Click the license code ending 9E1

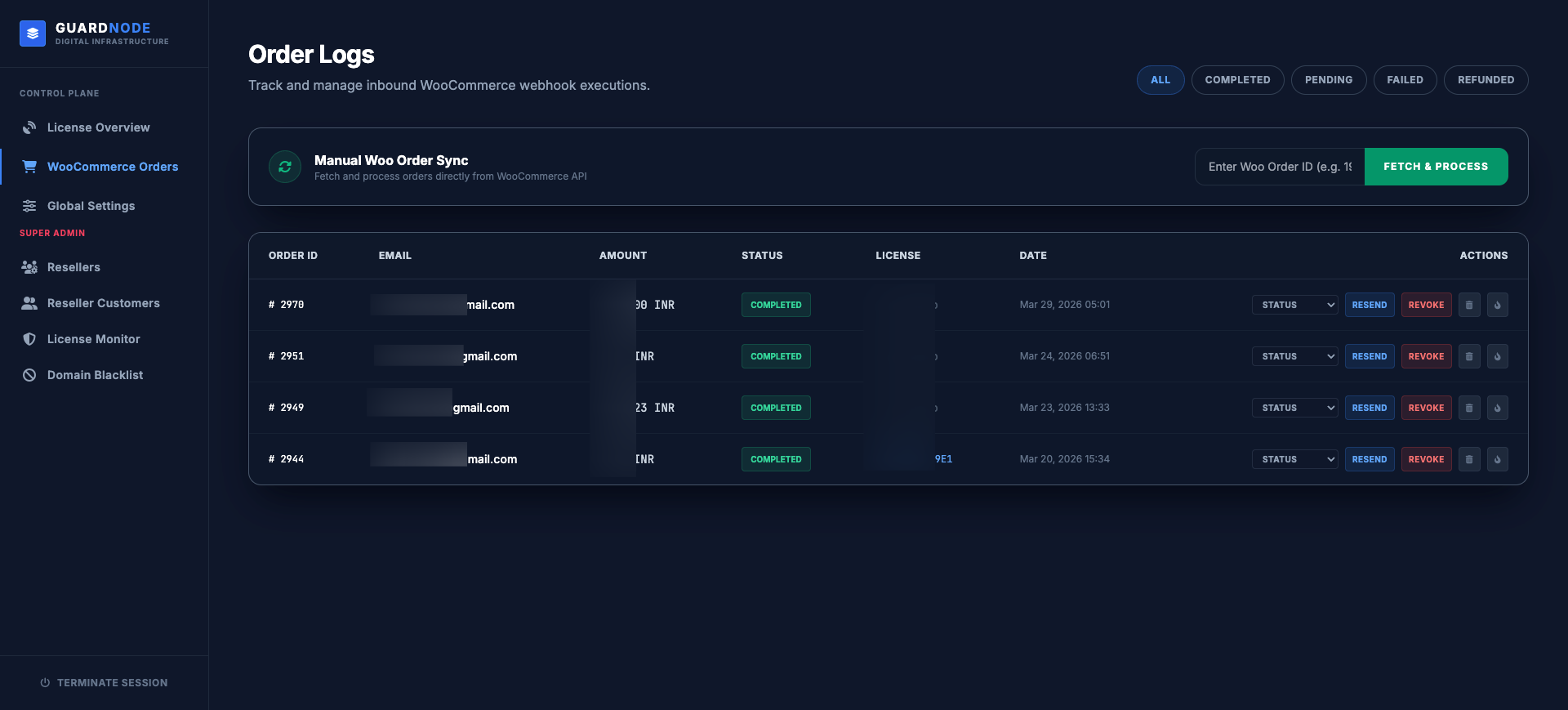coord(943,459)
